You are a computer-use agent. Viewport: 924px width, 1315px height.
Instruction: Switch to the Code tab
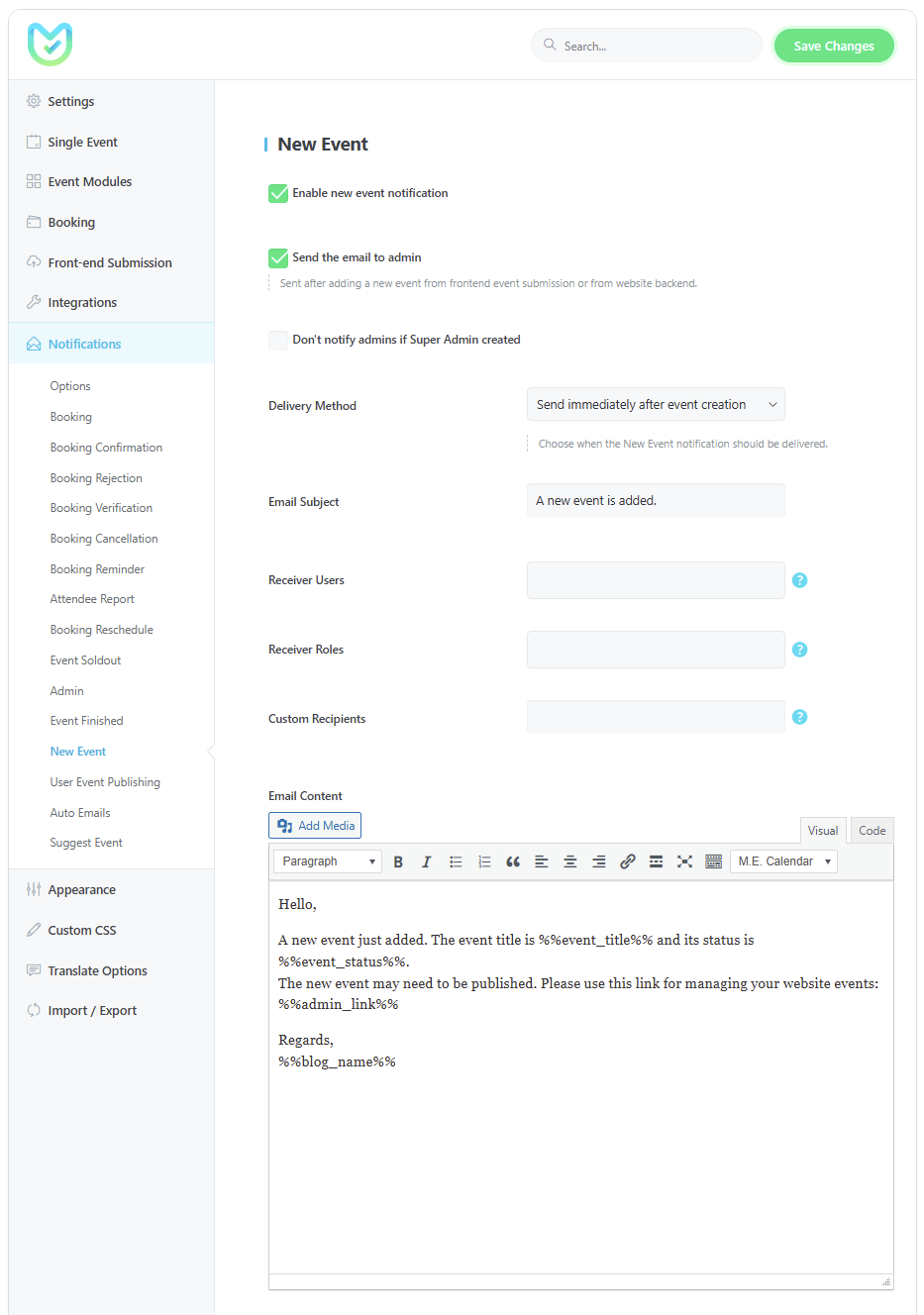point(871,830)
